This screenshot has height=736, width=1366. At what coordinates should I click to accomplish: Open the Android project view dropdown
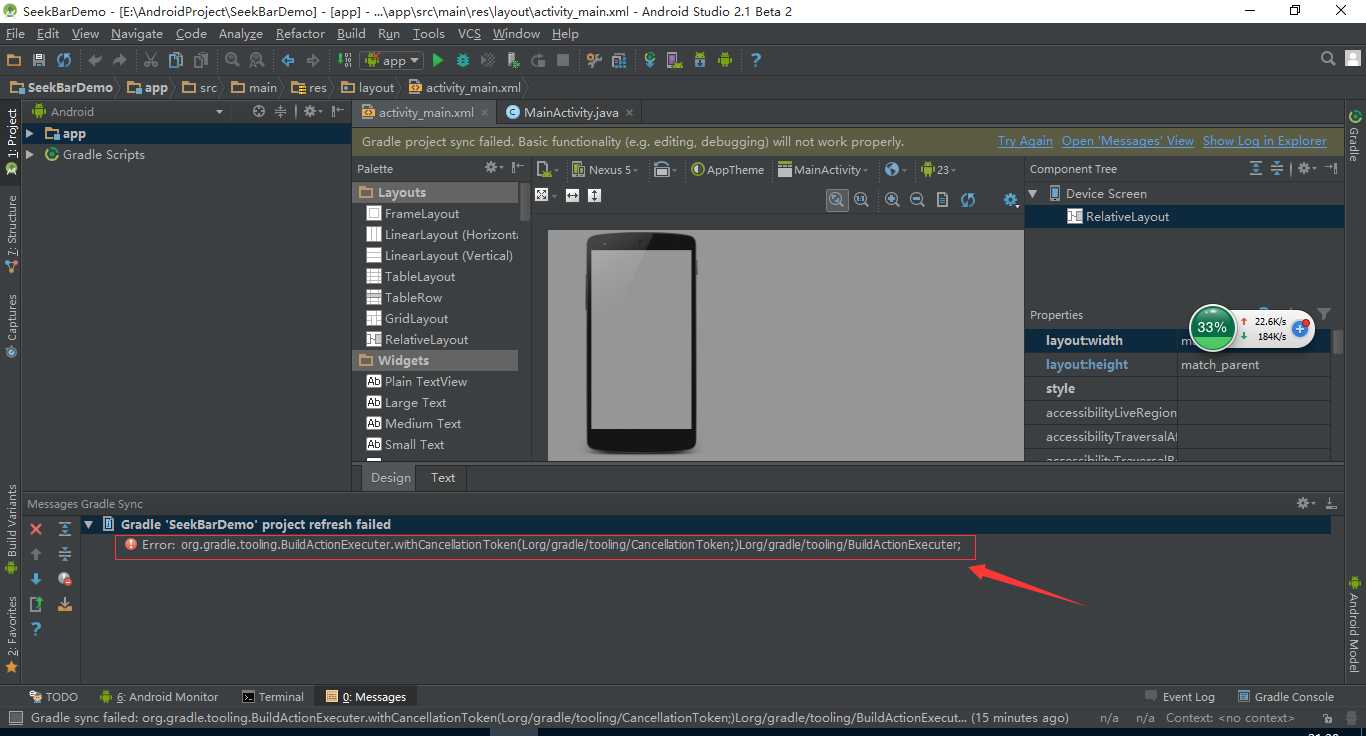(x=128, y=112)
